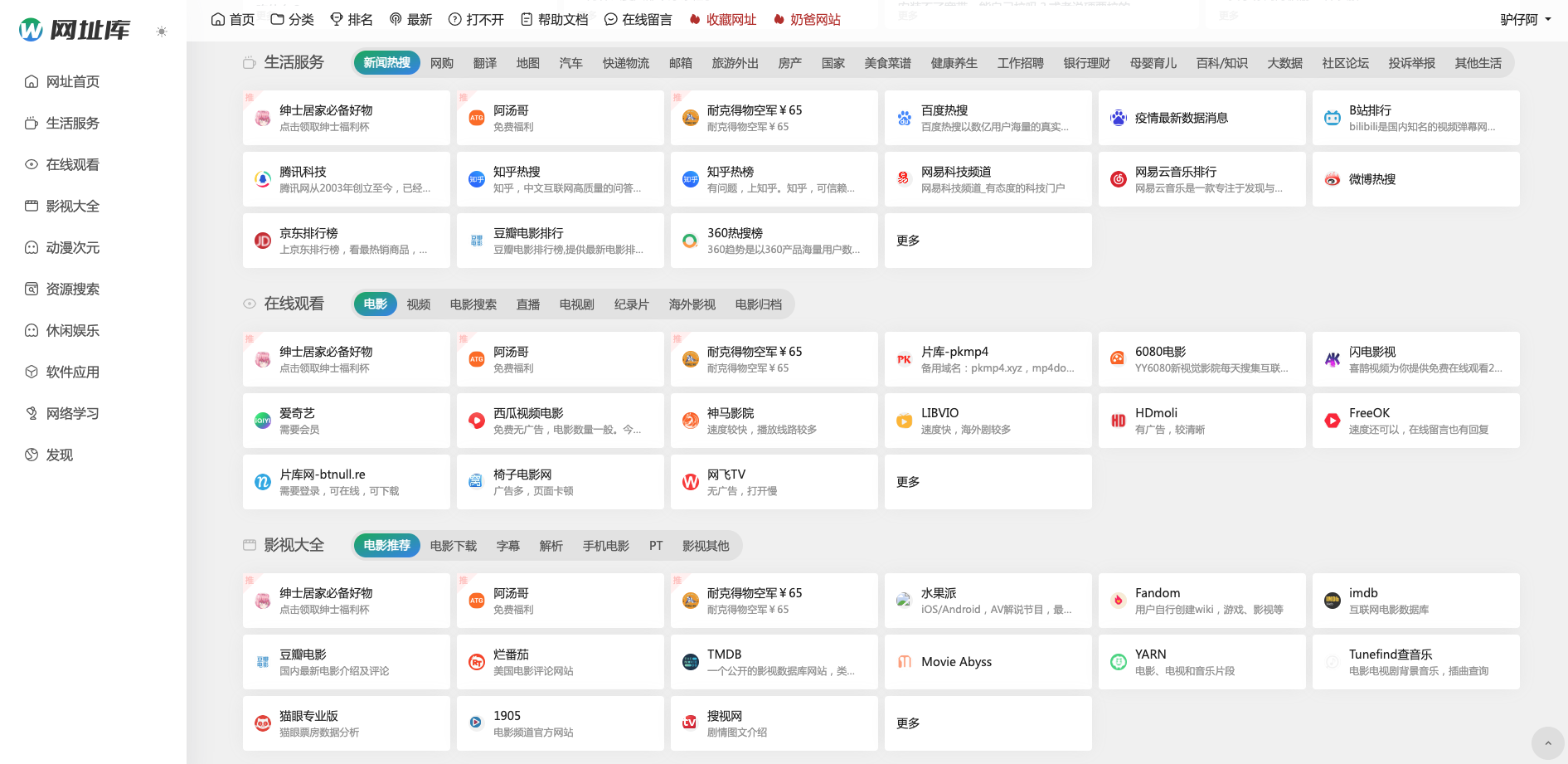Toggle the light/dark theme sun icon

(162, 32)
